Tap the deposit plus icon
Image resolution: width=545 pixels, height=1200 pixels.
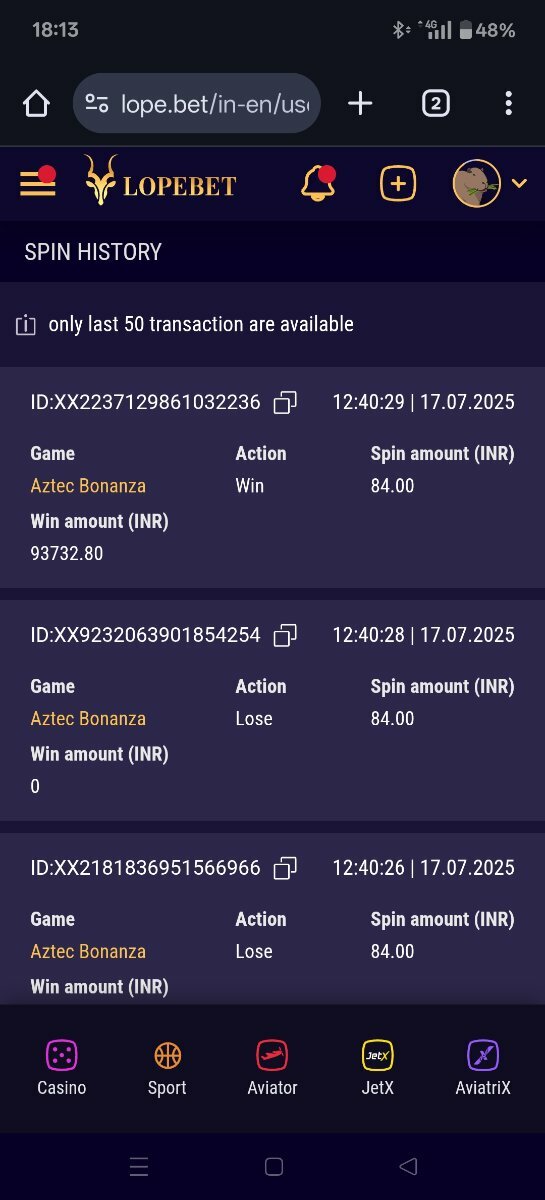tap(398, 184)
